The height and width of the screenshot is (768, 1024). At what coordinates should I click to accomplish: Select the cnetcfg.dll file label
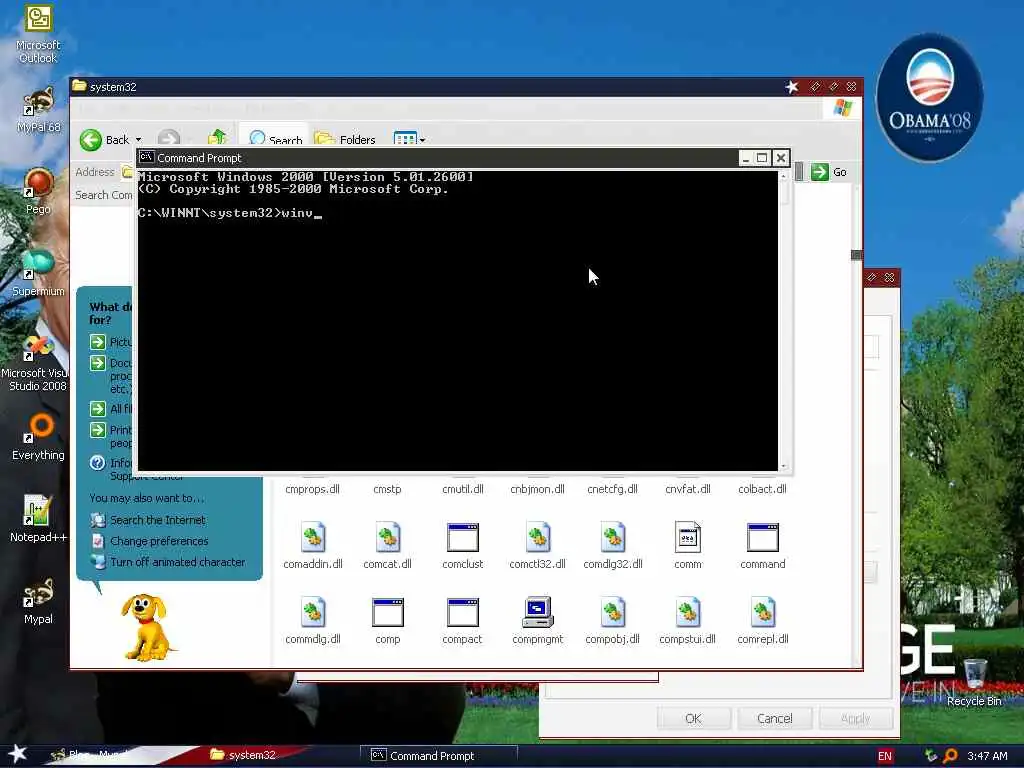coord(612,489)
